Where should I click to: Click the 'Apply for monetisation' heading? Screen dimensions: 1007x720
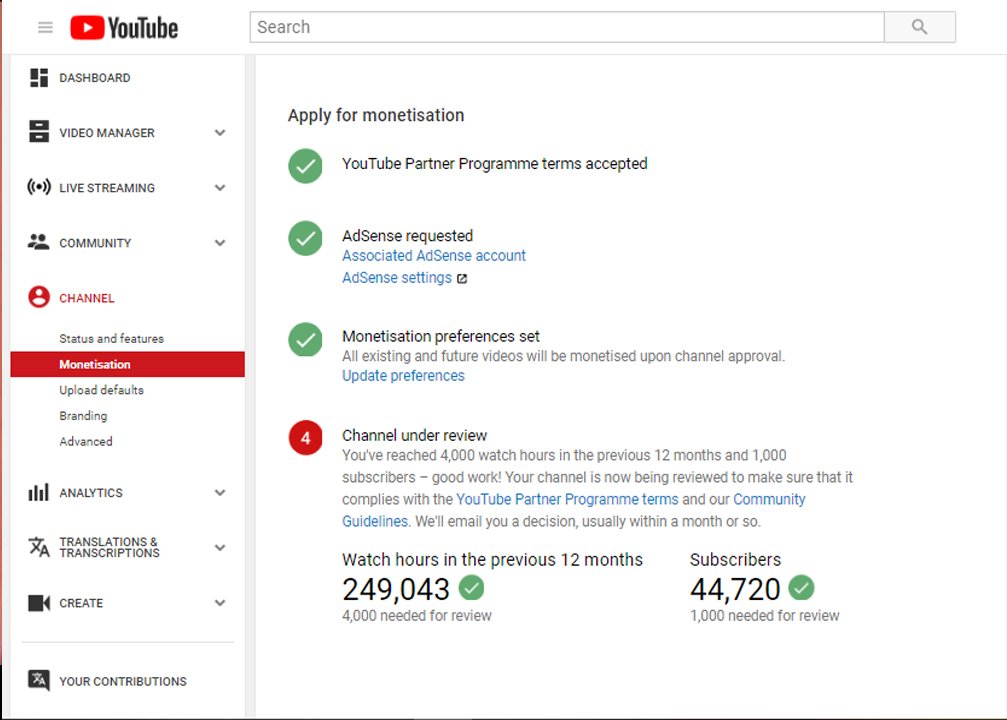tap(376, 116)
